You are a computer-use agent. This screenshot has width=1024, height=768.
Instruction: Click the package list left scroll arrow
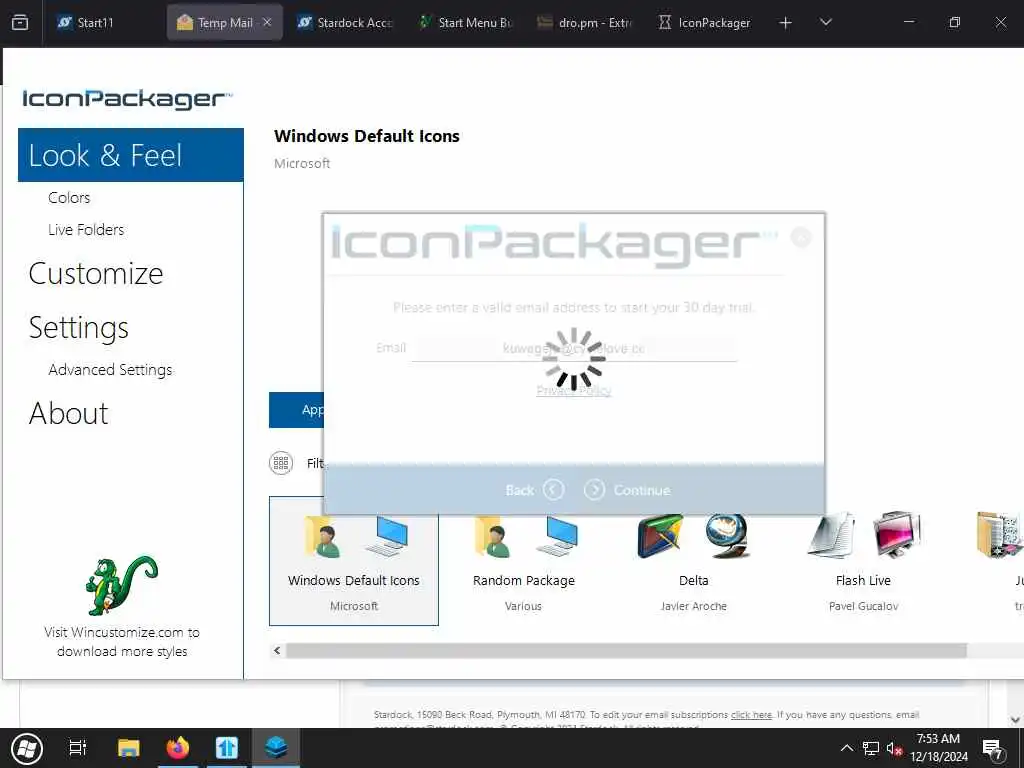[277, 650]
